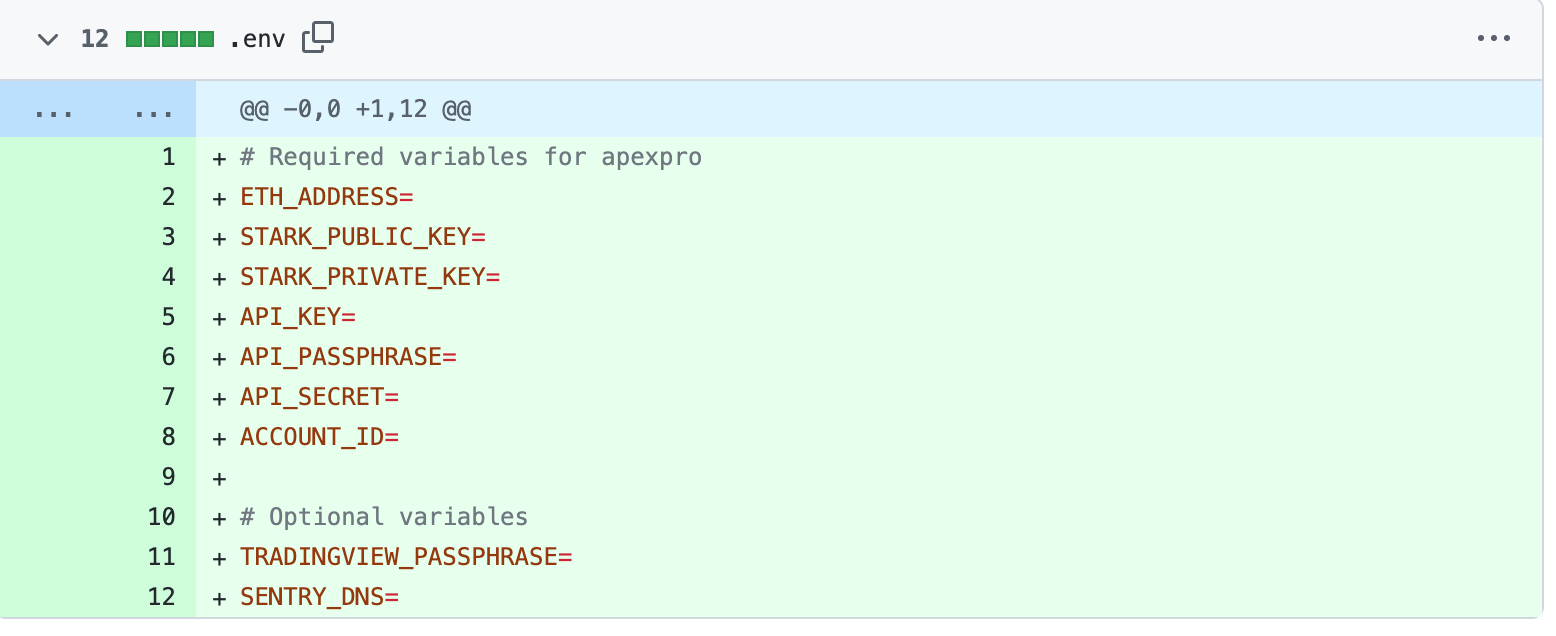Click the 12 changes count
This screenshot has width=1556, height=636.
click(x=95, y=40)
